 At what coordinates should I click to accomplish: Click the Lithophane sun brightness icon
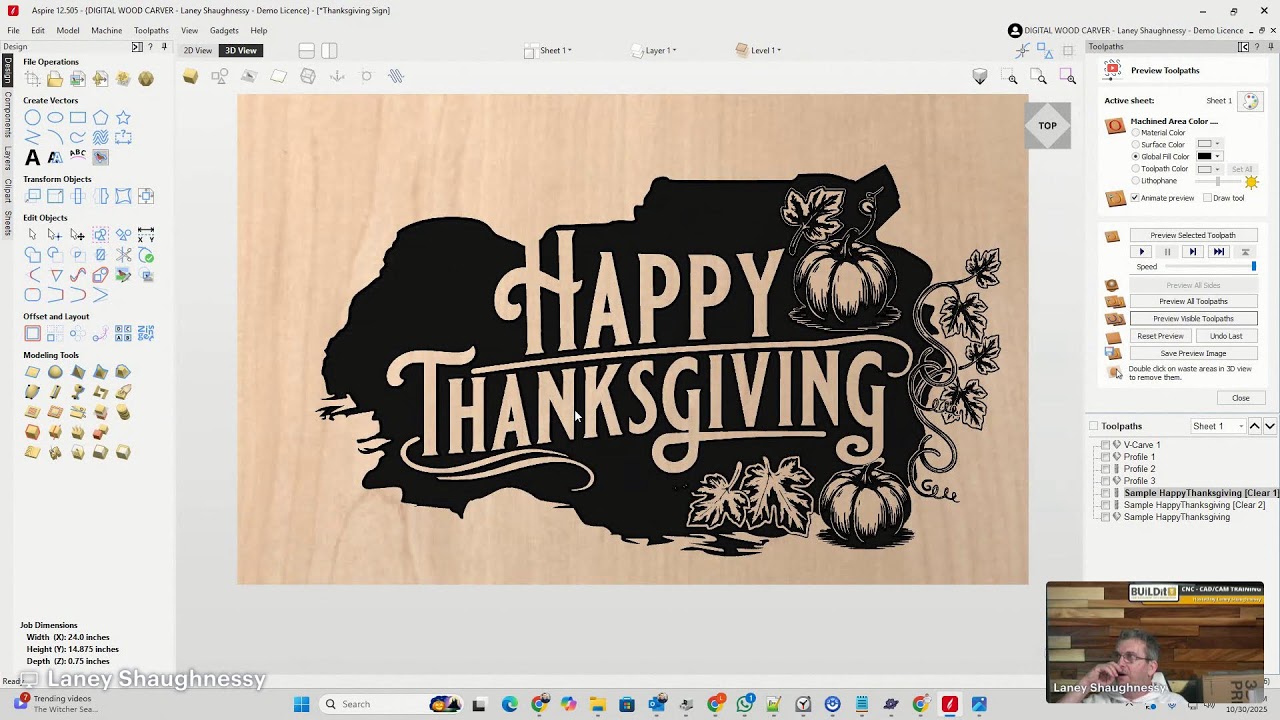(1251, 182)
